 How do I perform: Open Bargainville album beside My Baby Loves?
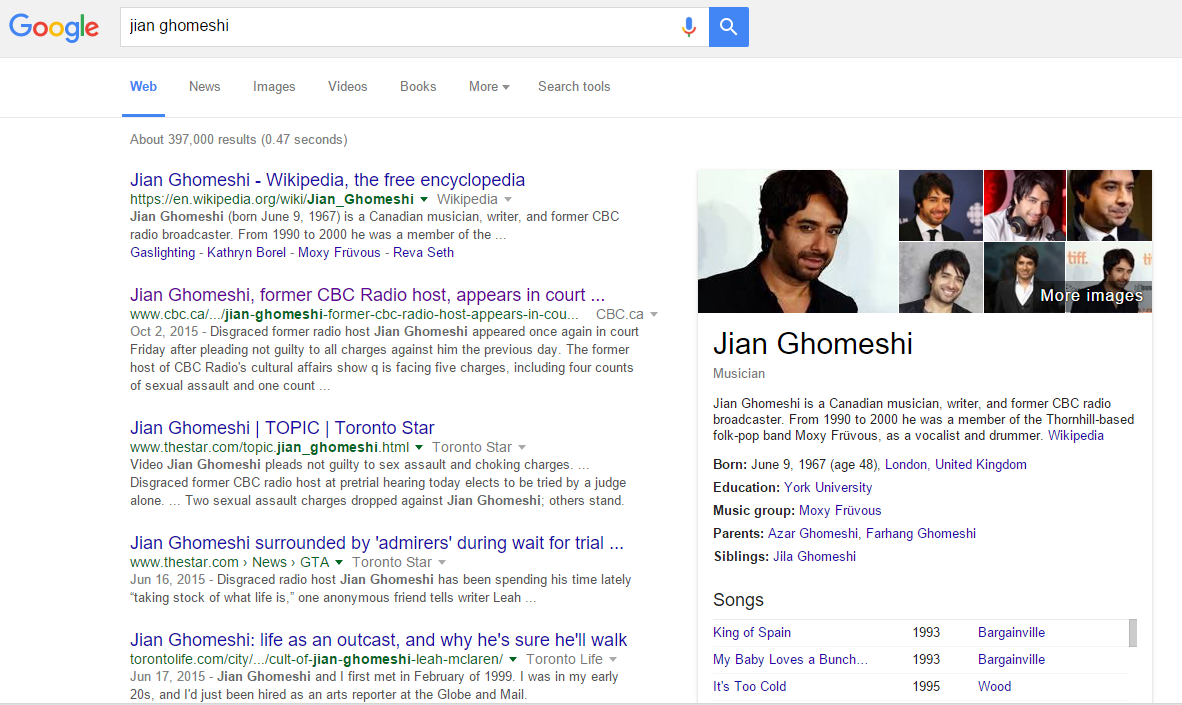coord(1011,660)
